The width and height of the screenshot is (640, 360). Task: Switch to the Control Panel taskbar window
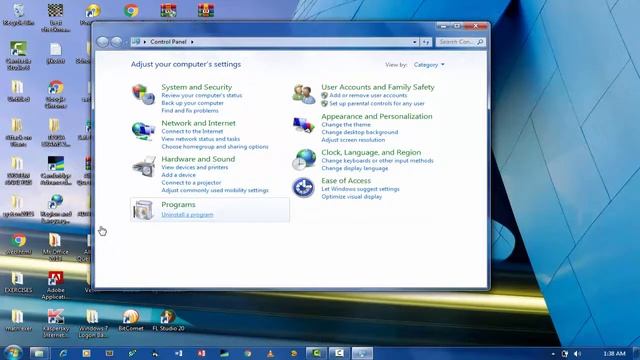[x=362, y=353]
